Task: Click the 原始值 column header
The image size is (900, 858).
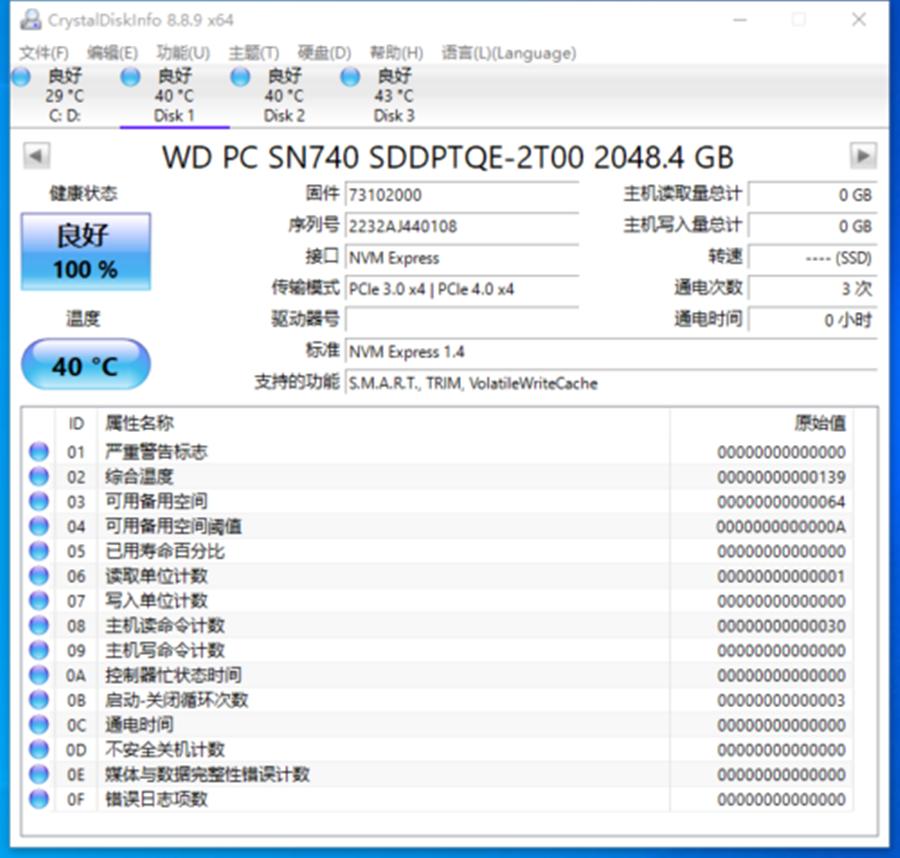Action: click(819, 423)
